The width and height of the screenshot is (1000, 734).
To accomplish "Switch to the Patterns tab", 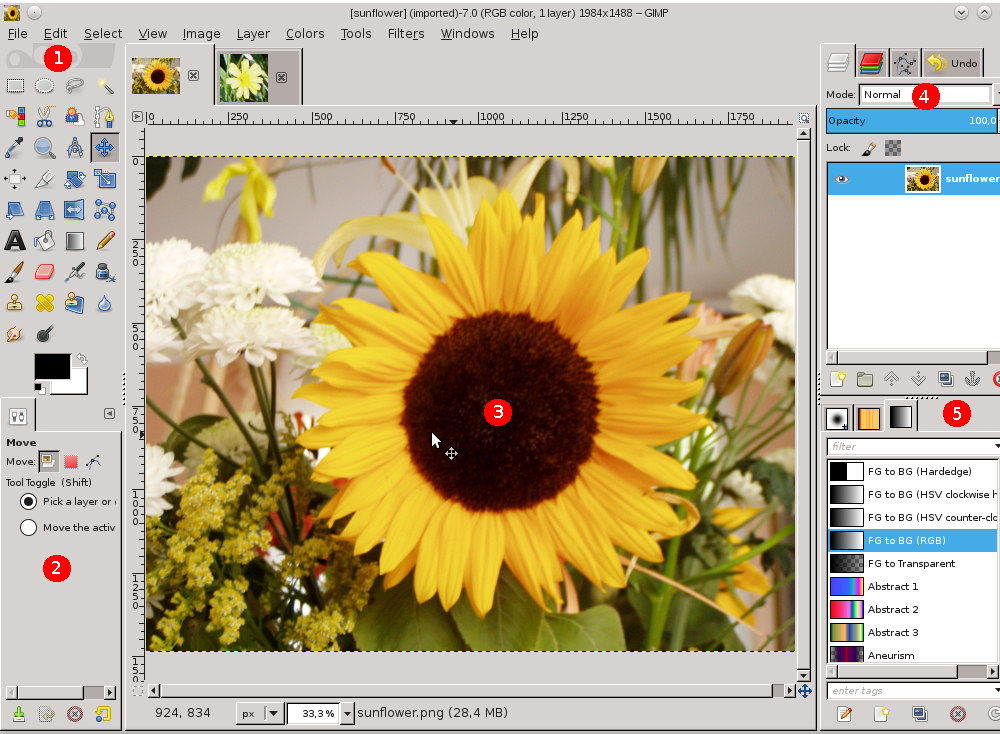I will tap(868, 417).
